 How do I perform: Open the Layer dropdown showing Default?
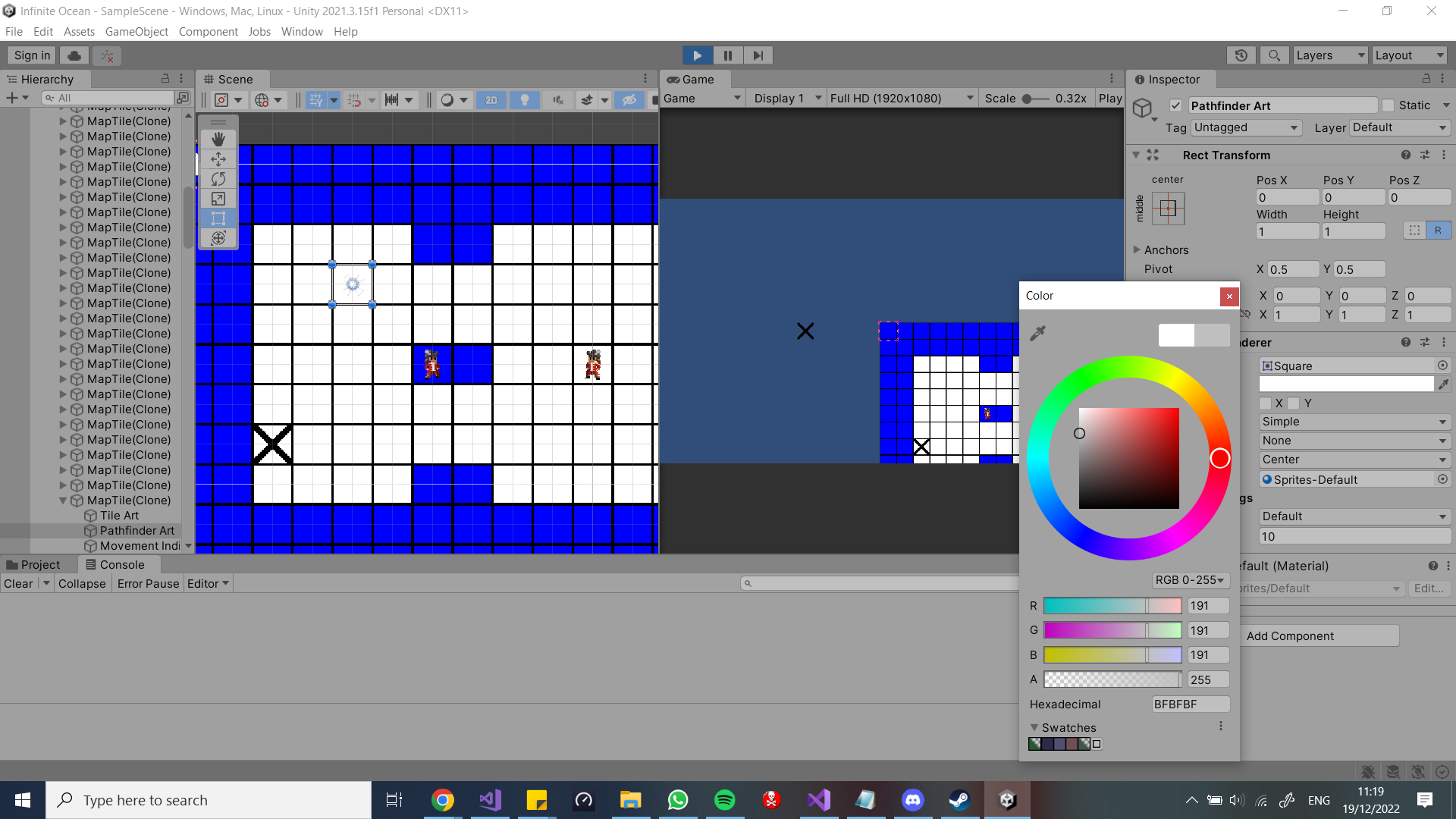[x=1399, y=127]
